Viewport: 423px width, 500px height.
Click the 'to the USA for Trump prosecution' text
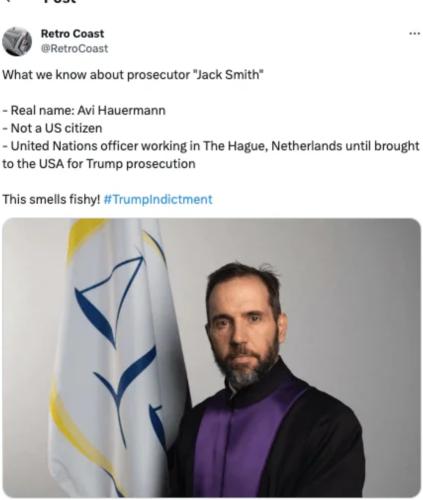coord(99,164)
